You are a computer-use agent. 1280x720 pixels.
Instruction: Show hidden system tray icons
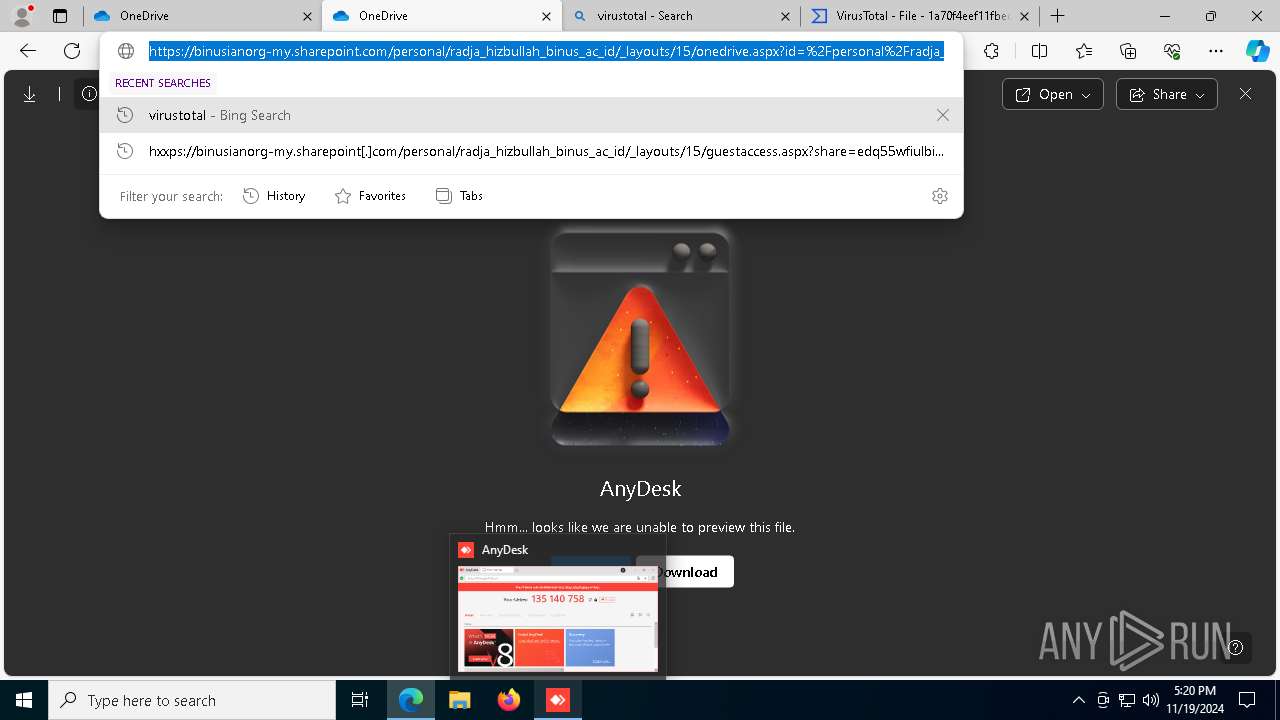1078,700
